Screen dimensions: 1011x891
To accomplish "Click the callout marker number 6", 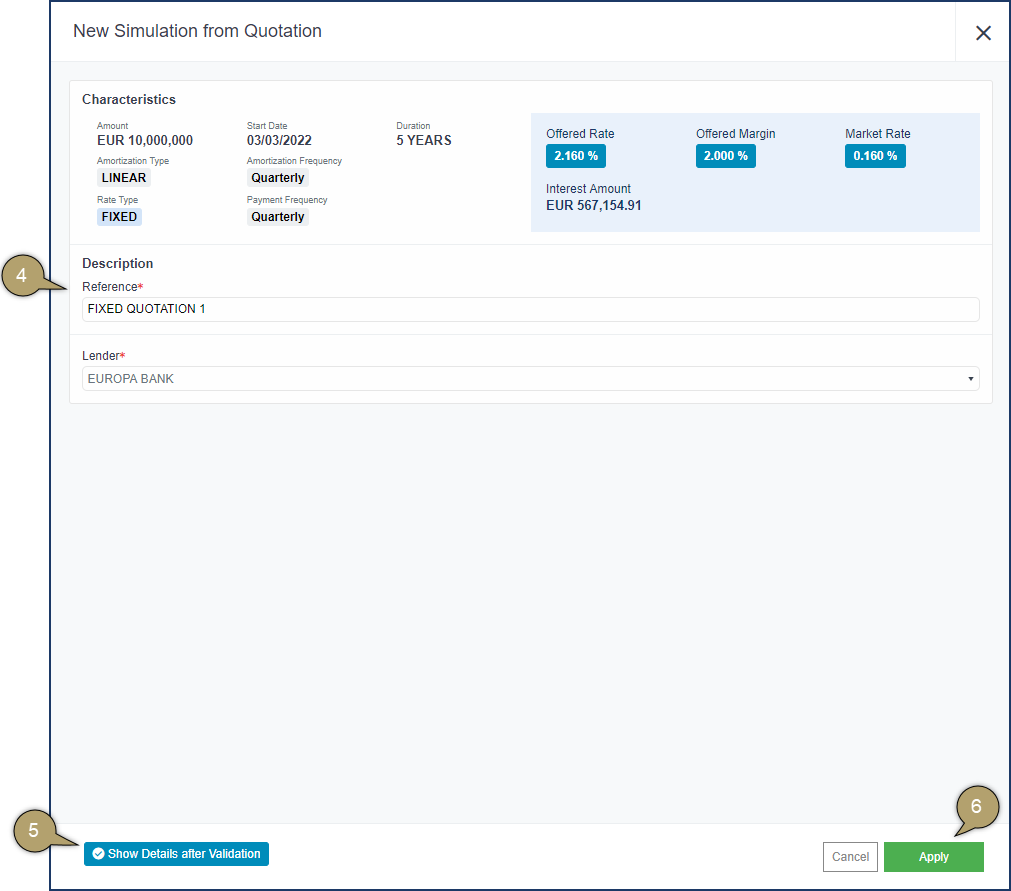I will pyautogui.click(x=977, y=807).
